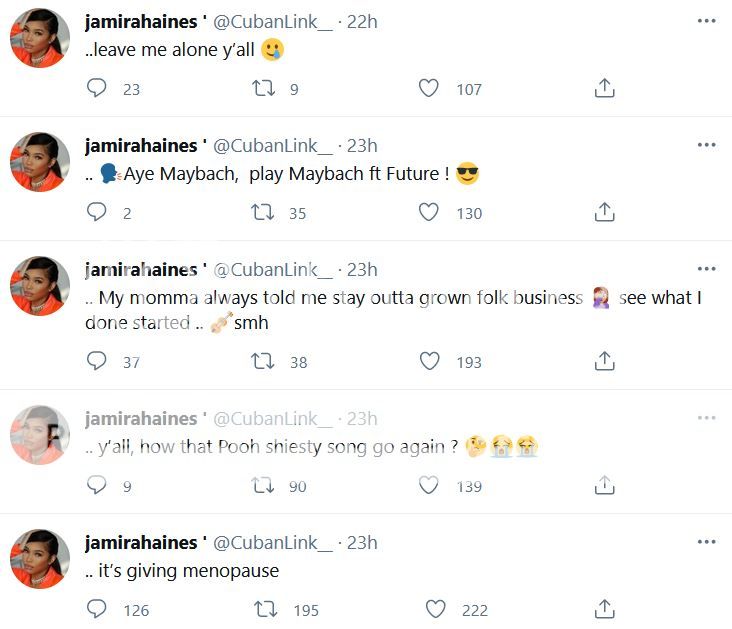This screenshot has width=732, height=629.
Task: Like the "grown folk business" tweet
Action: tap(428, 361)
